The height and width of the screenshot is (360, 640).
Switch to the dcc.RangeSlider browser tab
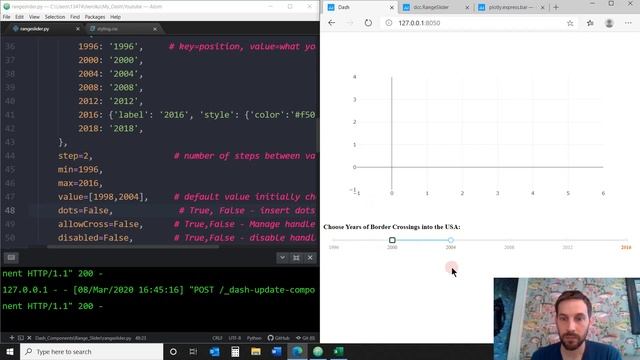point(435,7)
